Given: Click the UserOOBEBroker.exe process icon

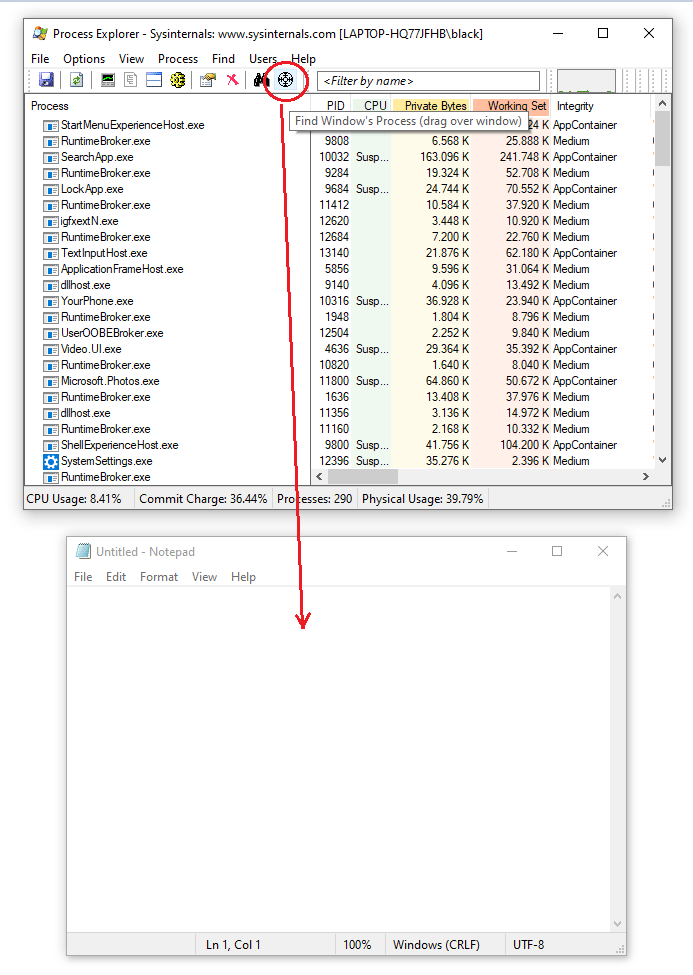Looking at the screenshot, I should [50, 334].
